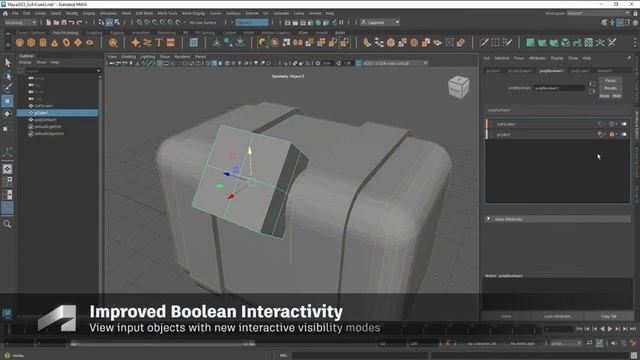
Task: Open the playback speed dropdown at the bottom
Action: click(x=566, y=344)
